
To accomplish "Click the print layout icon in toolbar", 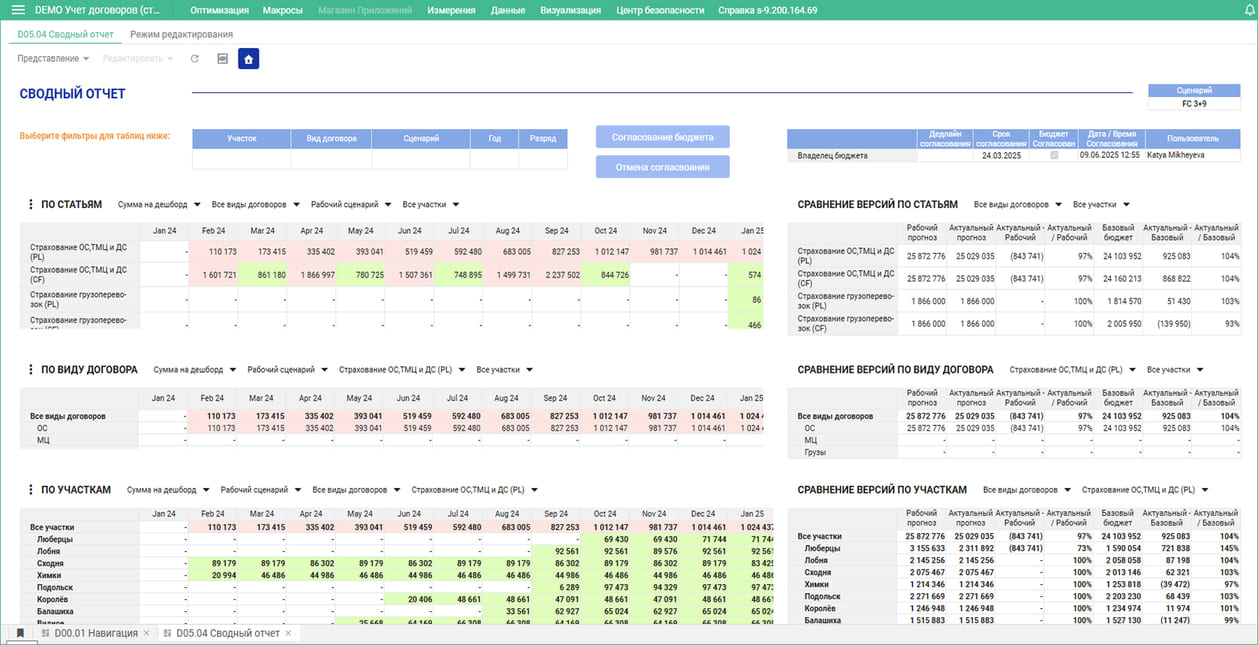I will [222, 59].
